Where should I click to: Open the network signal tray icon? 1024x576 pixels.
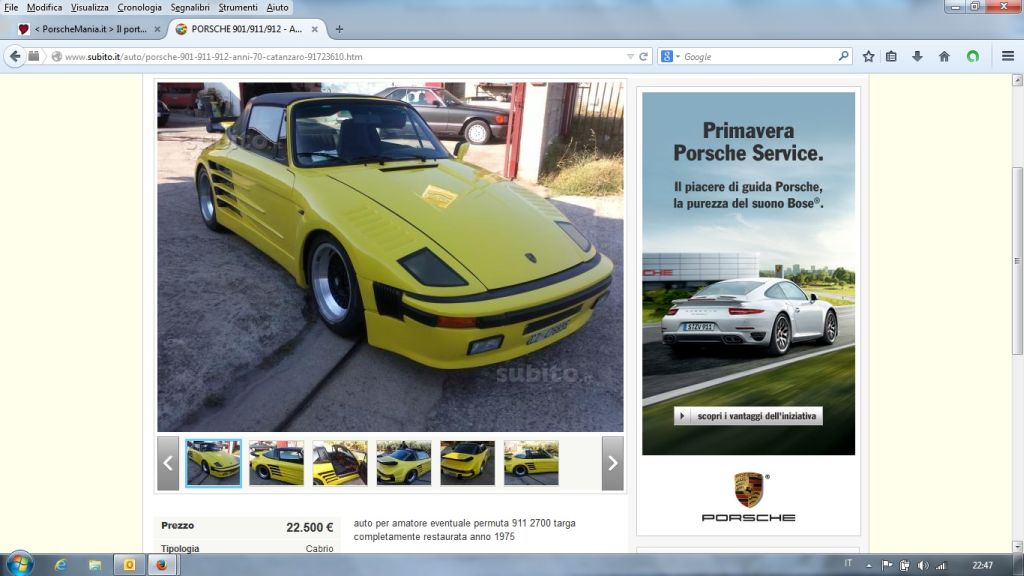point(941,566)
